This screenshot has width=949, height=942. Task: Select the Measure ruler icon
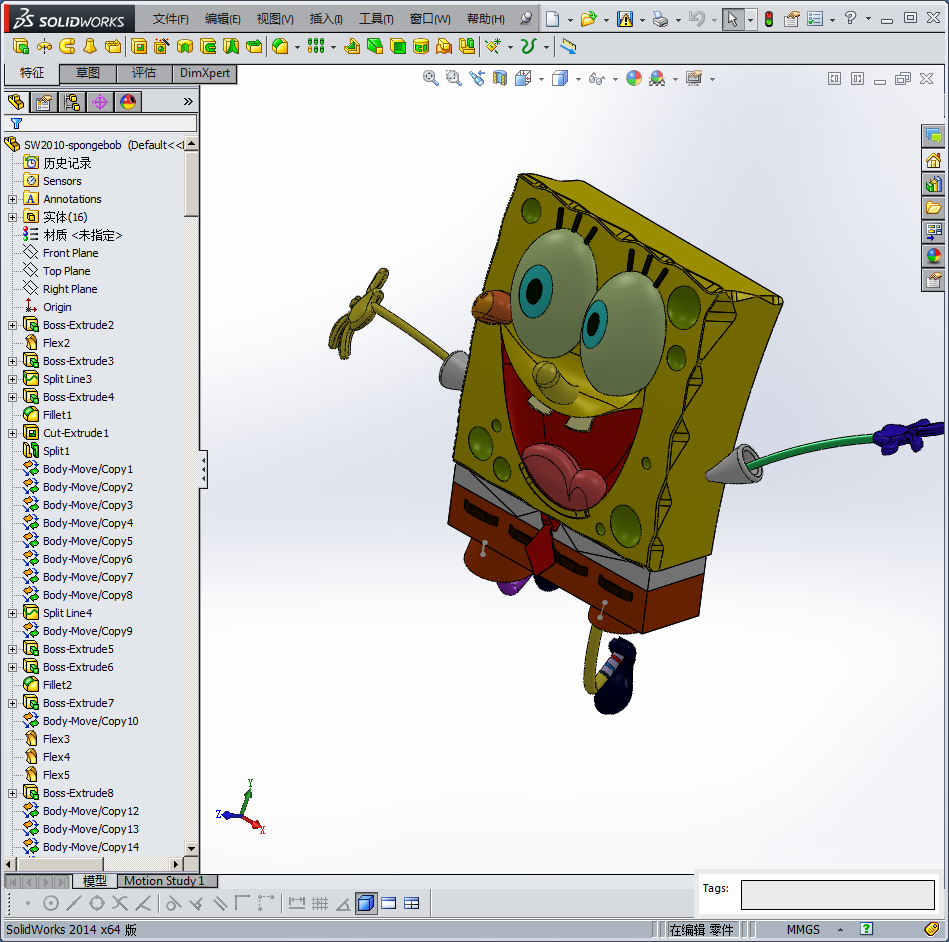568,46
